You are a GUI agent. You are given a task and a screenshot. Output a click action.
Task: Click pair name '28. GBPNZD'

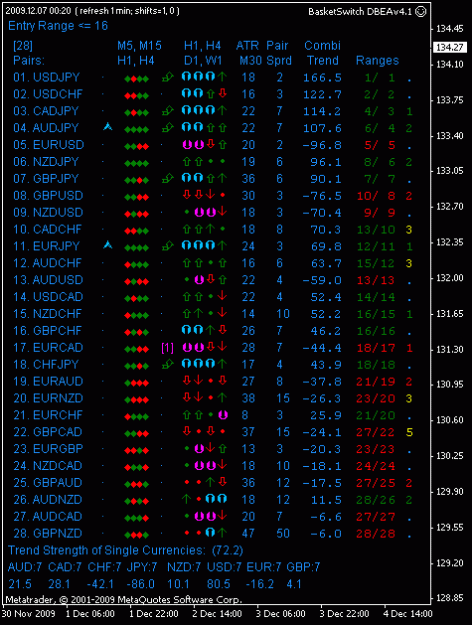(48, 533)
